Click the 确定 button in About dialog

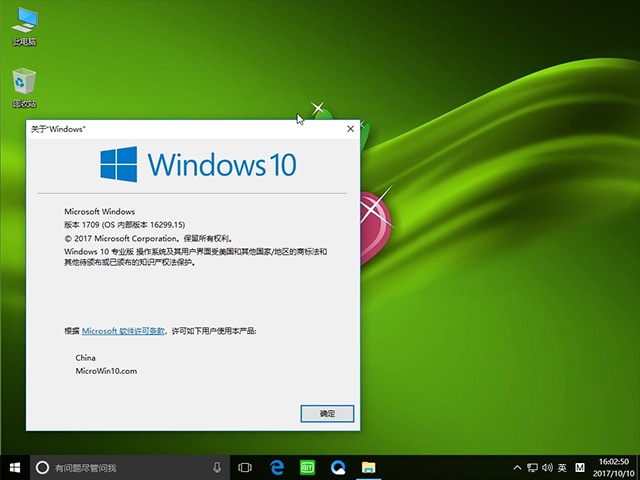(x=327, y=414)
